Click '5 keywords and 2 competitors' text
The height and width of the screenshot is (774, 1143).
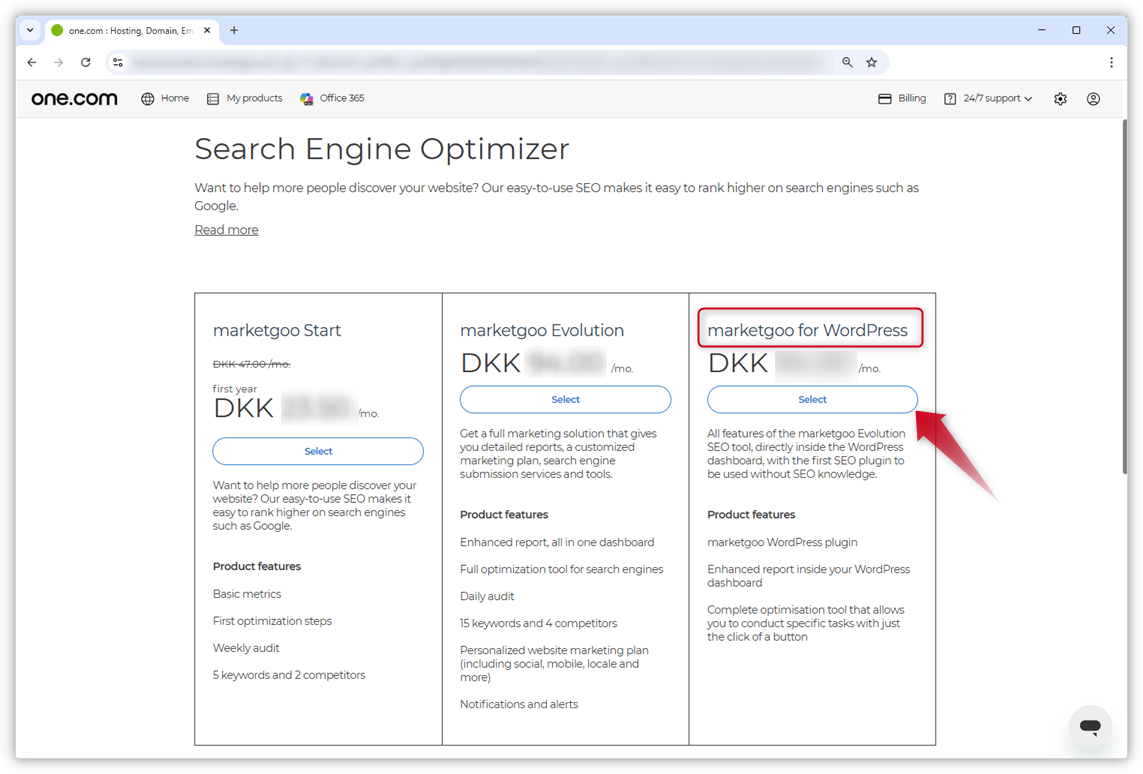tap(289, 675)
